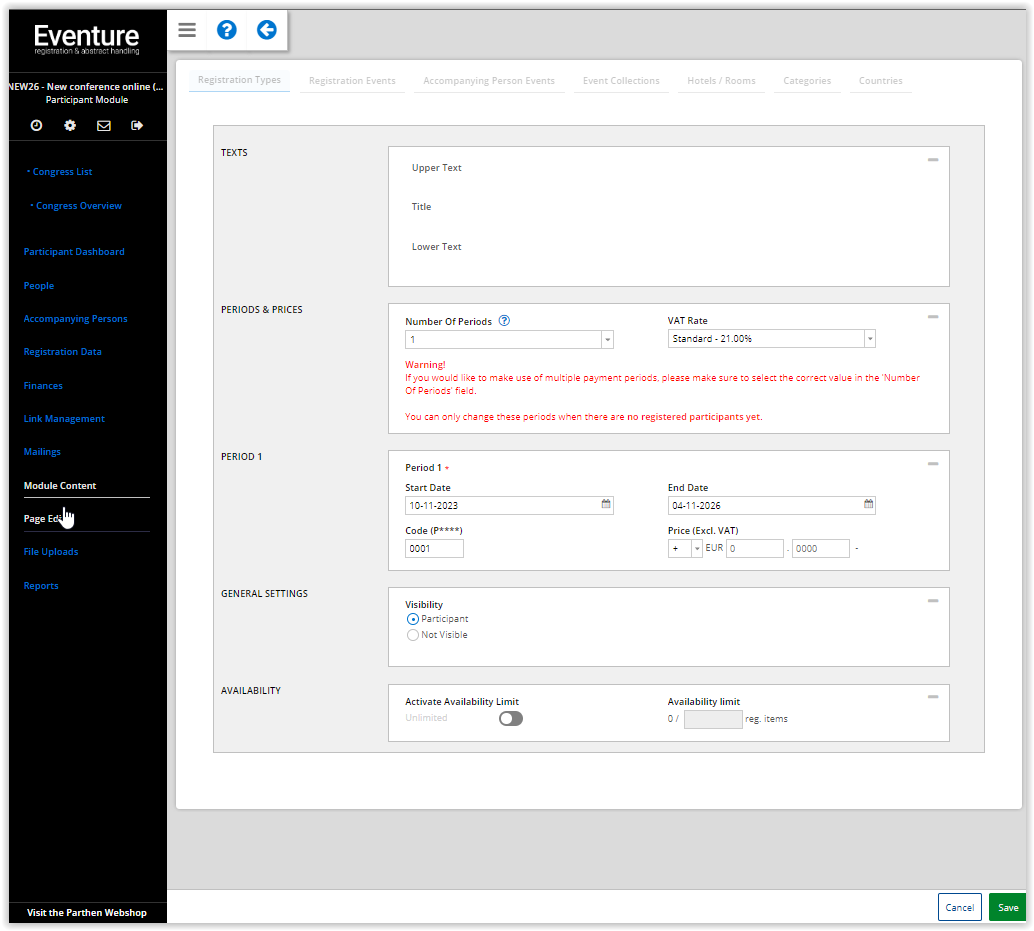The width and height of the screenshot is (1034, 931).
Task: Open the Participant Dashboard link
Action: pos(74,251)
